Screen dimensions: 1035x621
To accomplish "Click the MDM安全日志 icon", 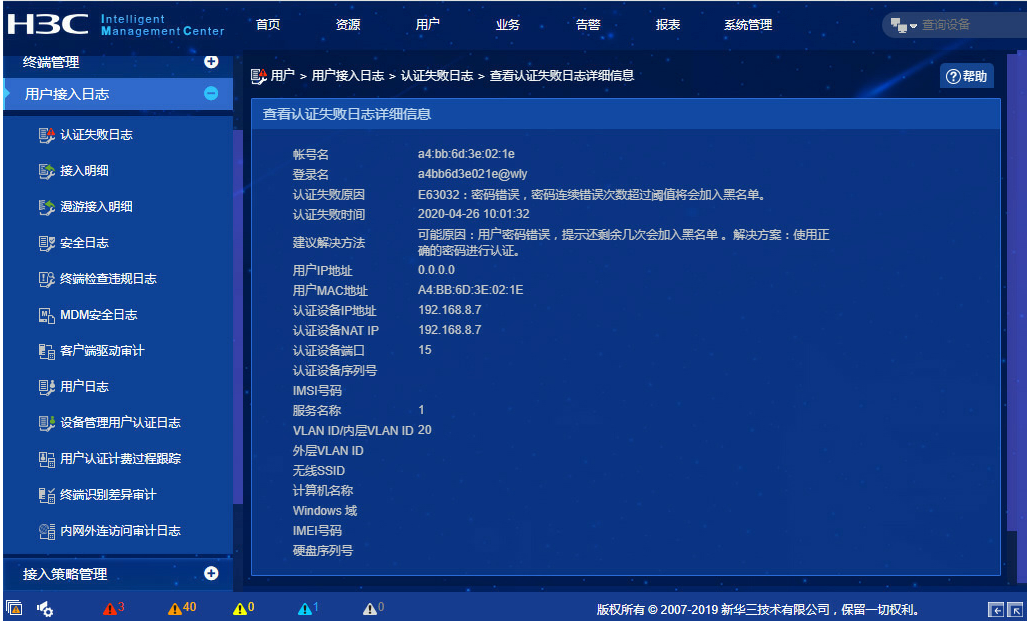I will (46, 315).
